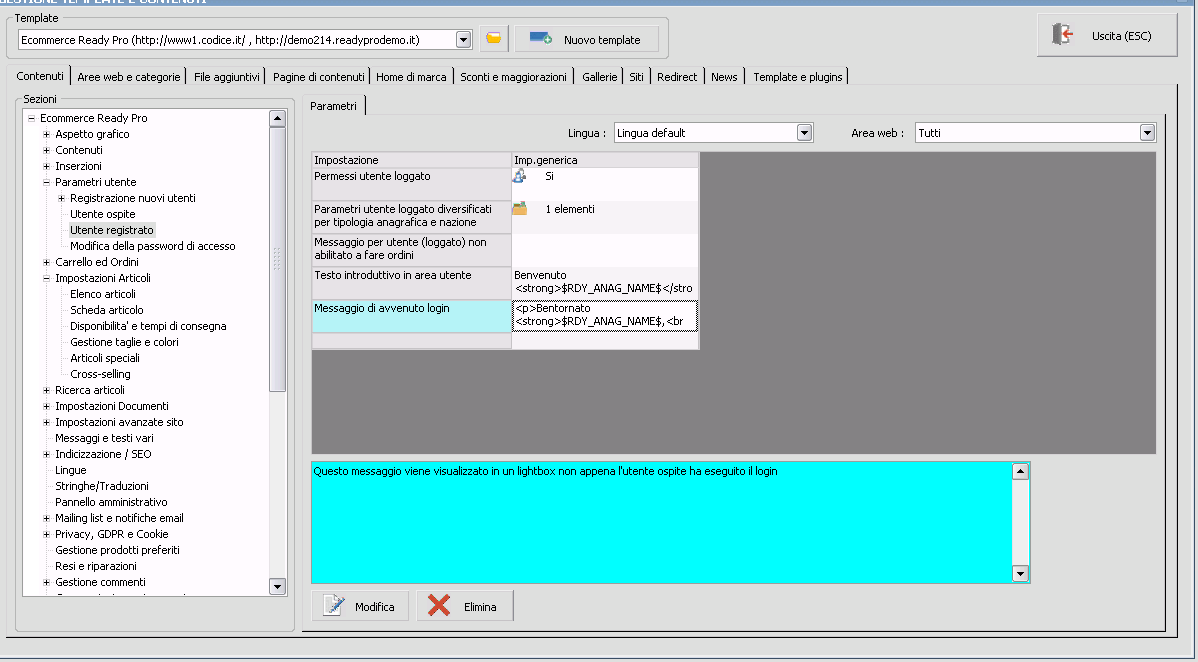Image resolution: width=1198 pixels, height=662 pixels.
Task: Switch to the Gallerie tab
Action: [x=599, y=77]
